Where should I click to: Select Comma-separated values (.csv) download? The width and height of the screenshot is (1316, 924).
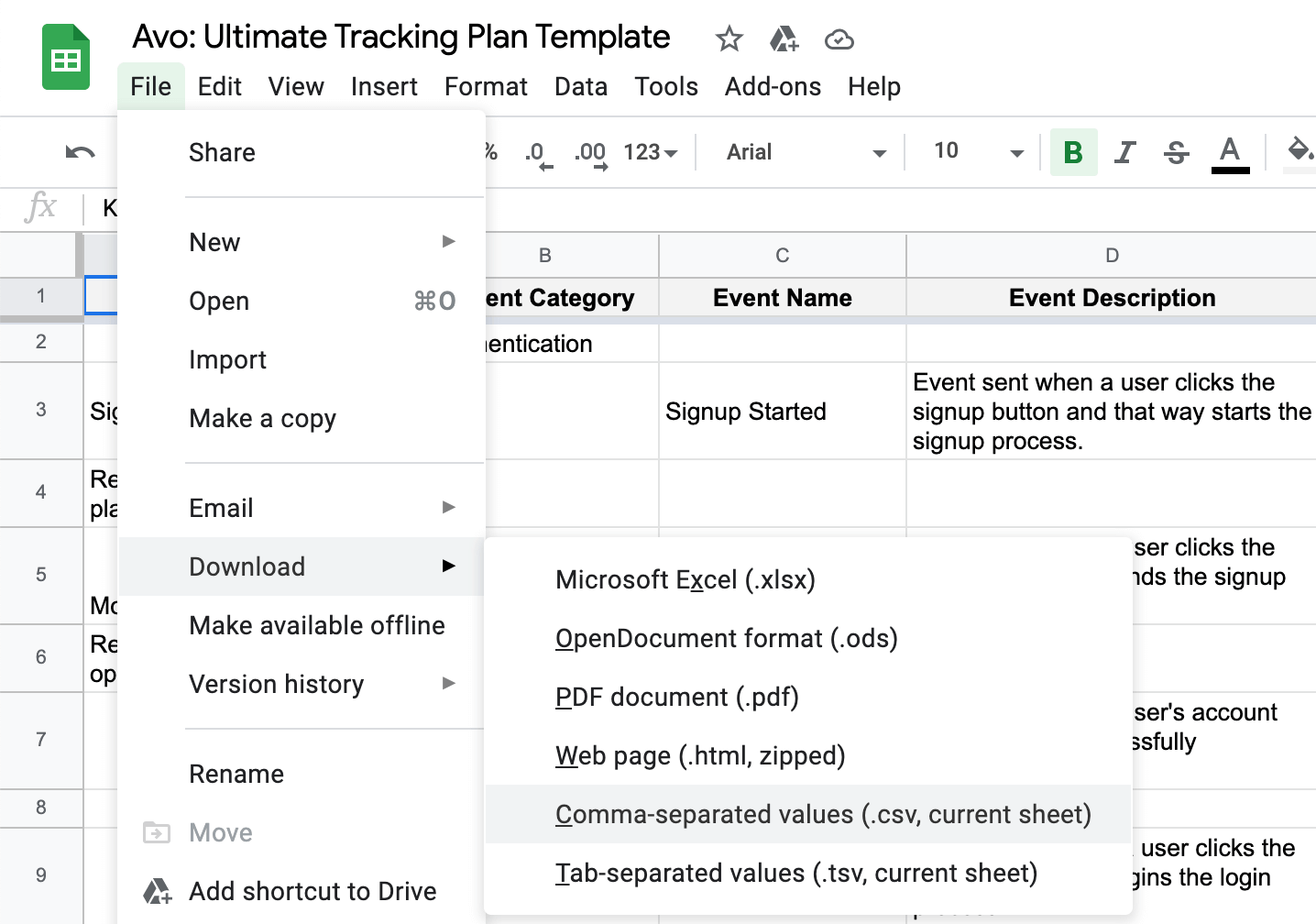823,814
